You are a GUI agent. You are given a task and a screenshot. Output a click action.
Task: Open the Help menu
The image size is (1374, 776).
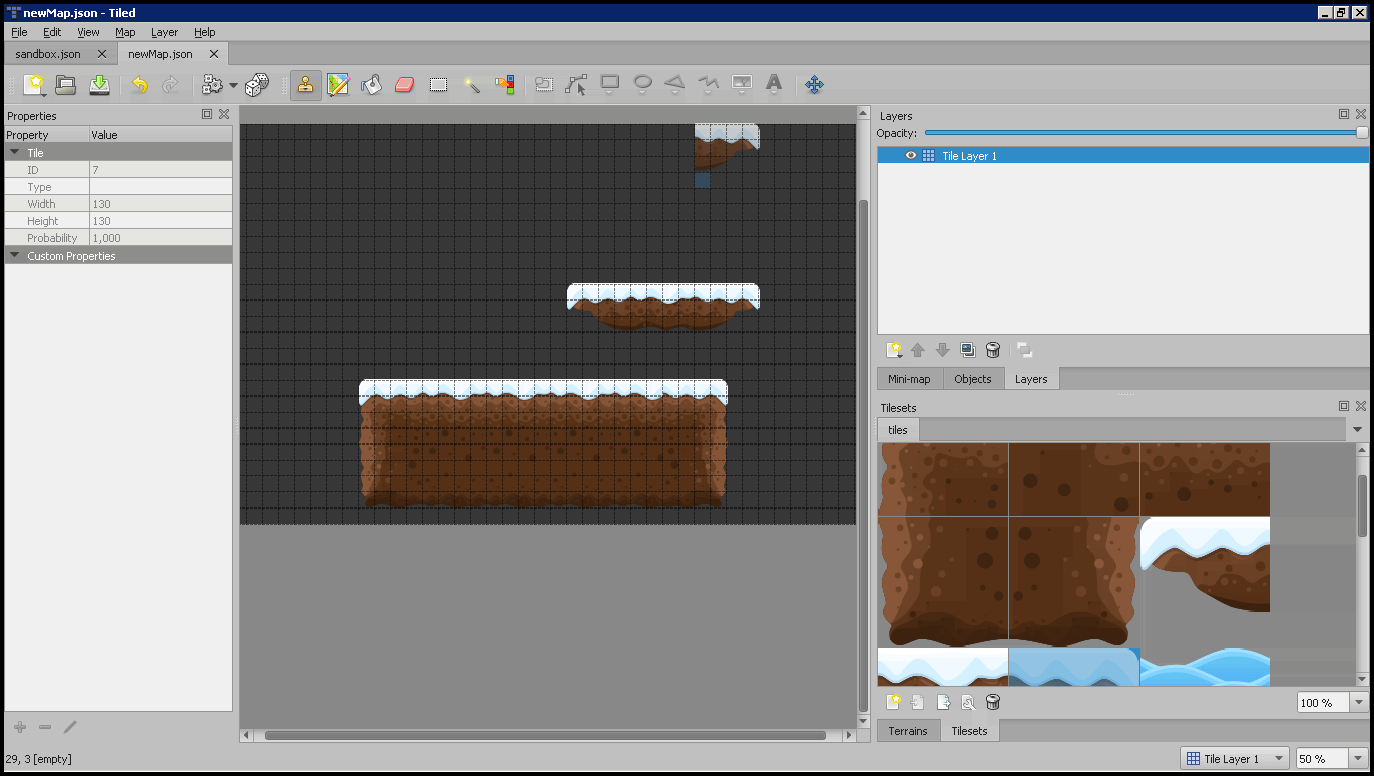click(204, 32)
